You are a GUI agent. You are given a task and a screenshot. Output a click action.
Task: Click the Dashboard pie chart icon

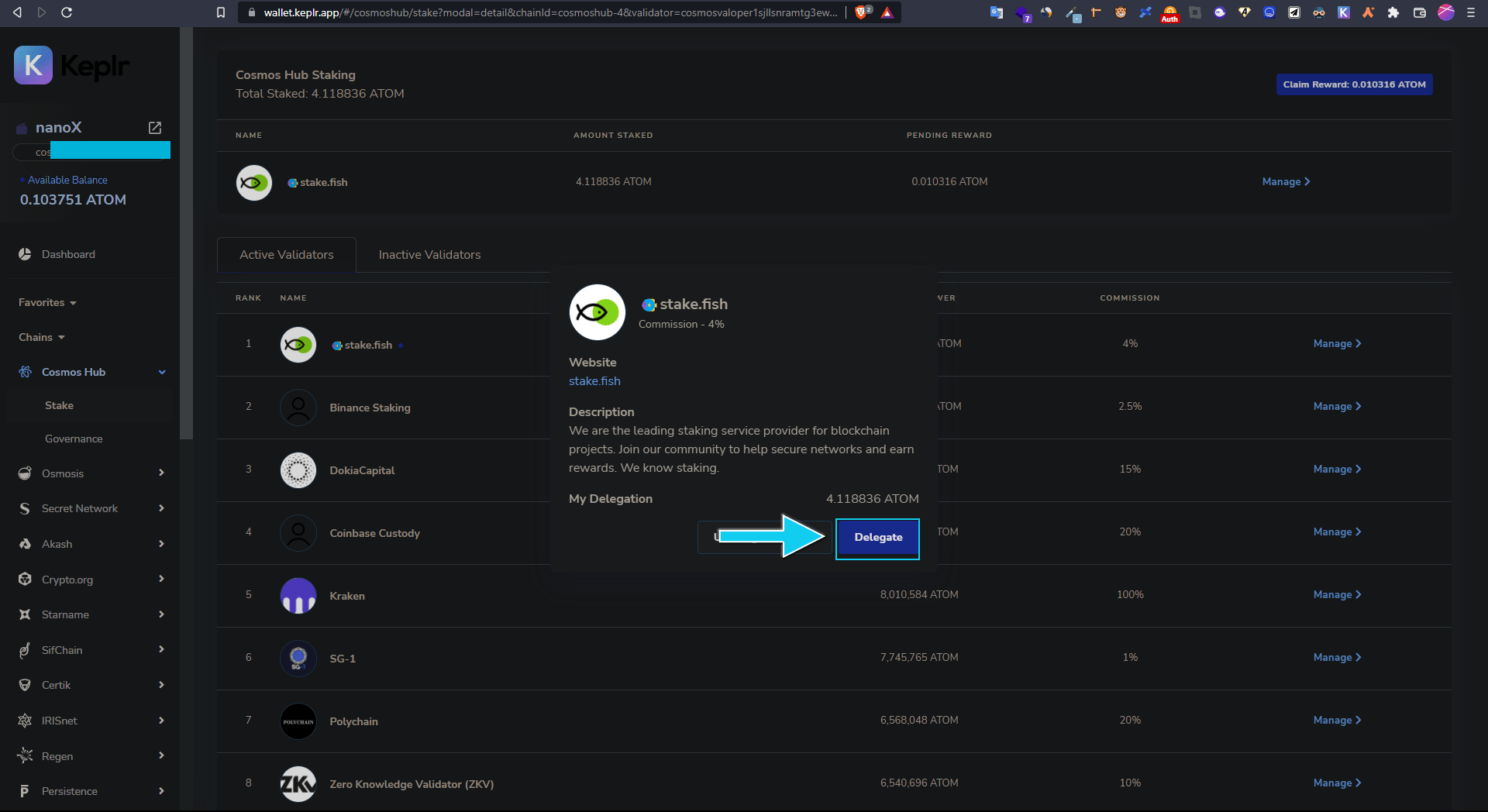point(25,254)
